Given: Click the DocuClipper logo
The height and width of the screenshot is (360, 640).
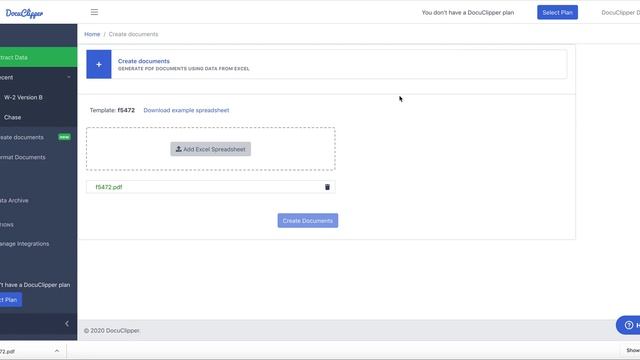Looking at the screenshot, I should pos(24,13).
